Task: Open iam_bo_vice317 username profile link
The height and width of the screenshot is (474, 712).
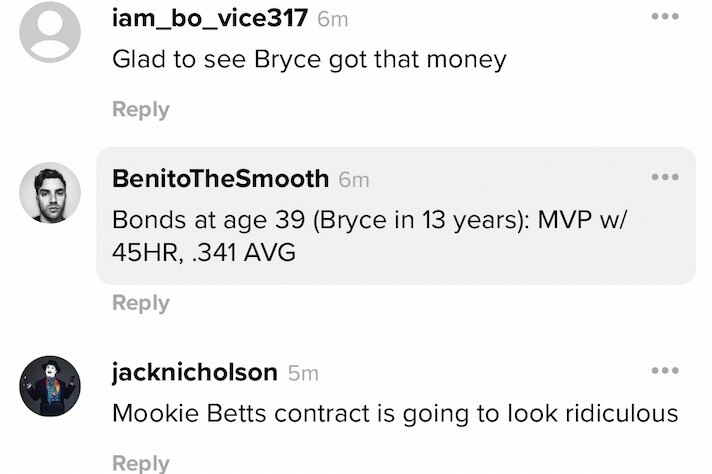Action: pos(210,18)
